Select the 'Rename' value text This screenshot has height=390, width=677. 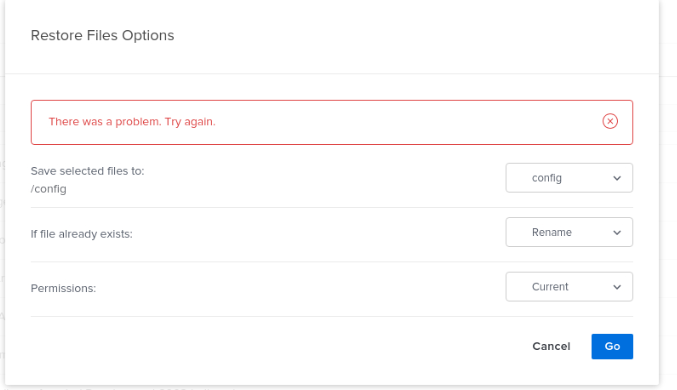pyautogui.click(x=551, y=232)
